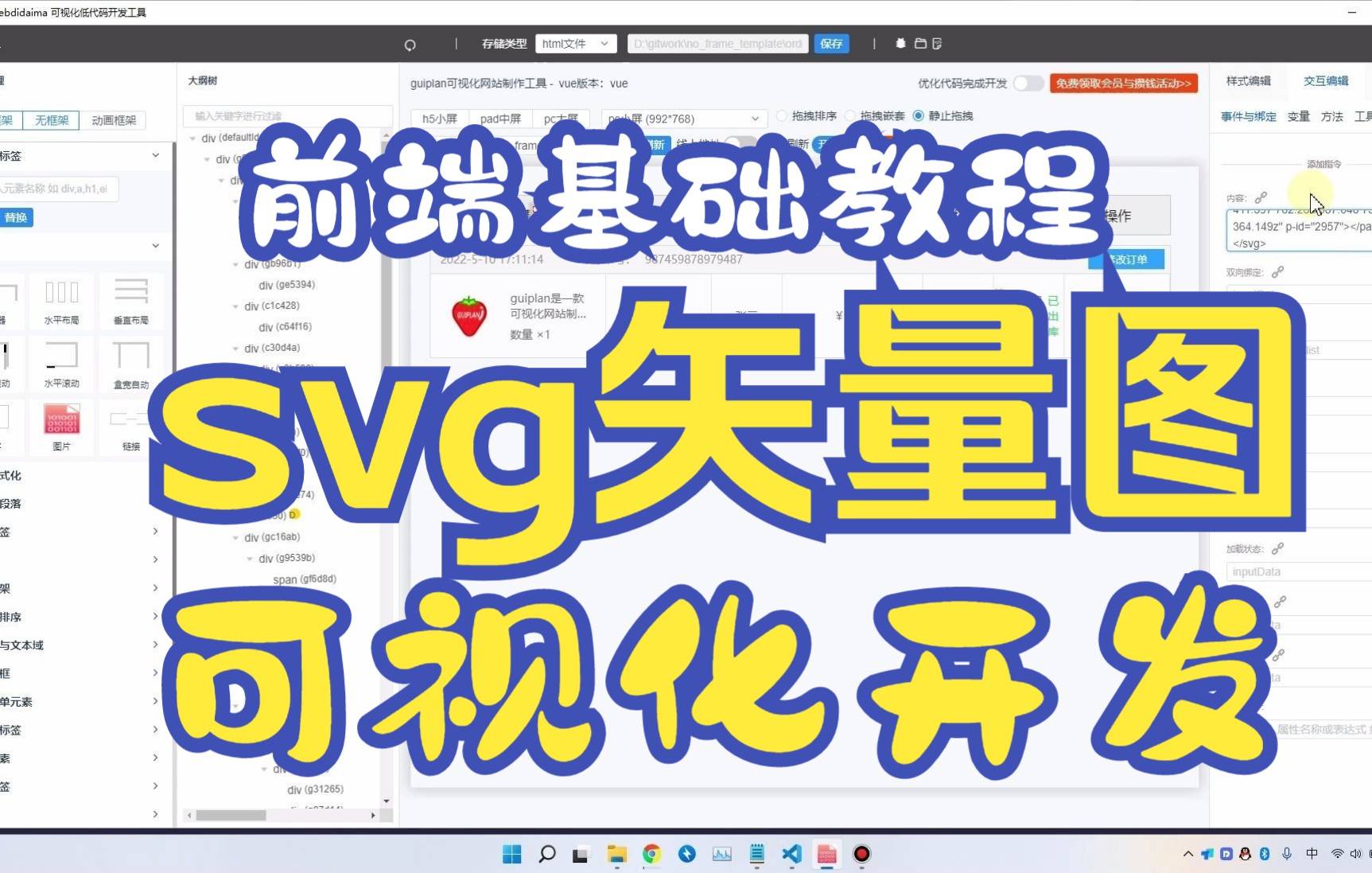Select the 垂直布局 component icon
The image size is (1372, 873).
[x=130, y=301]
